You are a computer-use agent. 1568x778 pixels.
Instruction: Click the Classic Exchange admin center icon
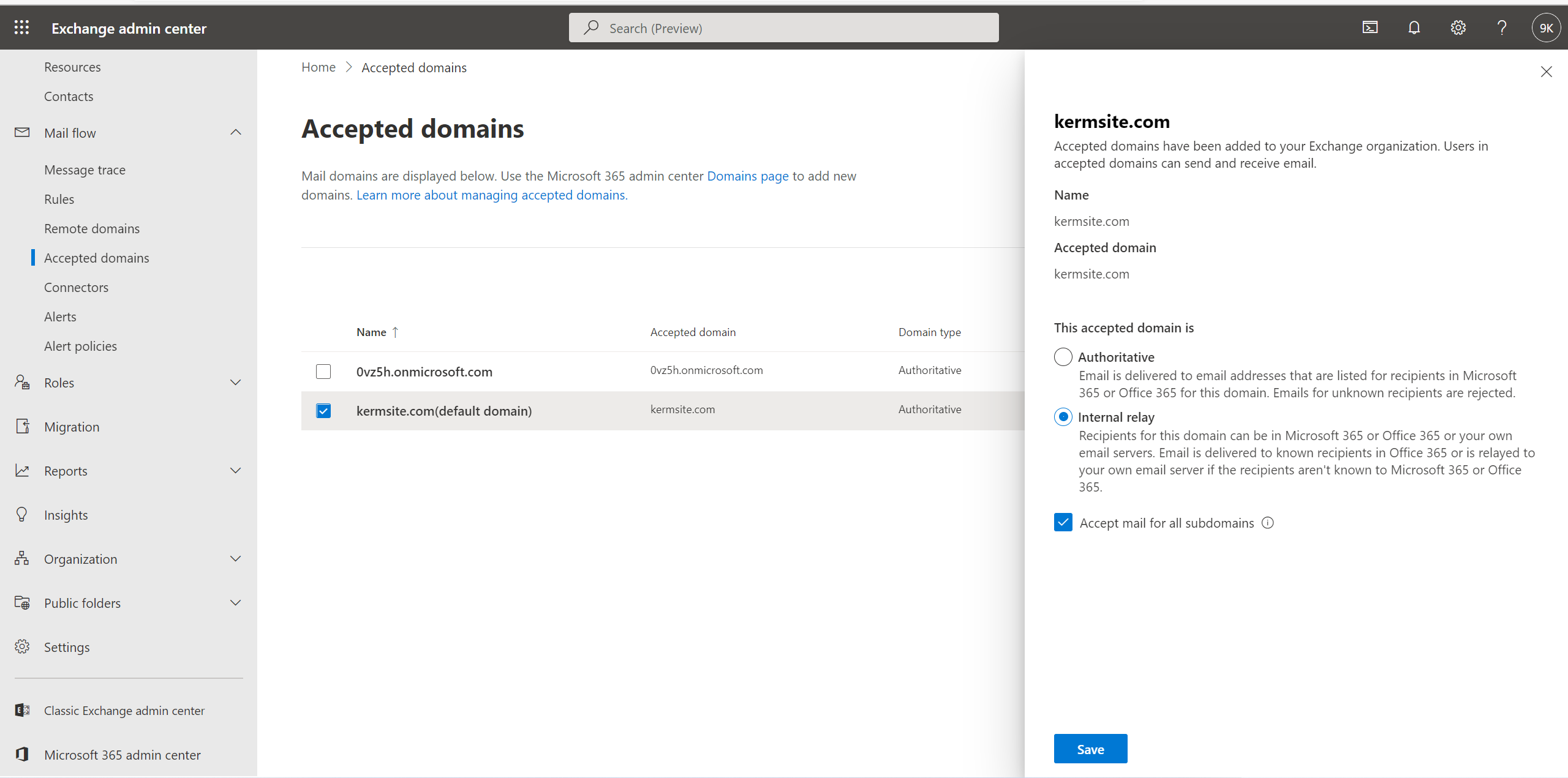(22, 710)
